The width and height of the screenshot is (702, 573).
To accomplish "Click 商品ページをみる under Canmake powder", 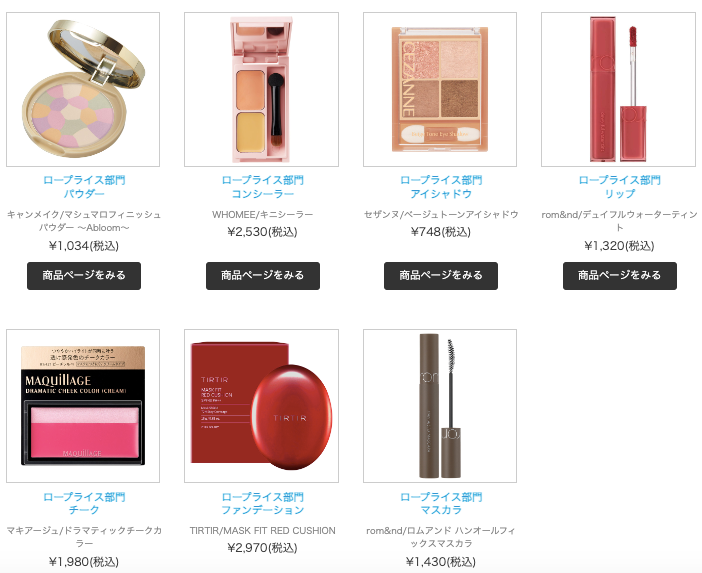I will pos(84,276).
